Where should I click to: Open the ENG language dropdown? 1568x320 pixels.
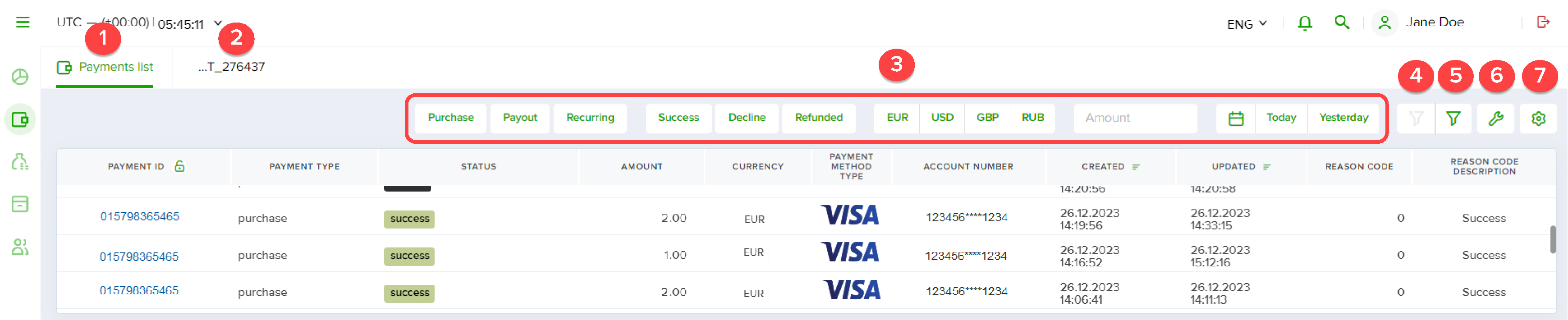1247,24
